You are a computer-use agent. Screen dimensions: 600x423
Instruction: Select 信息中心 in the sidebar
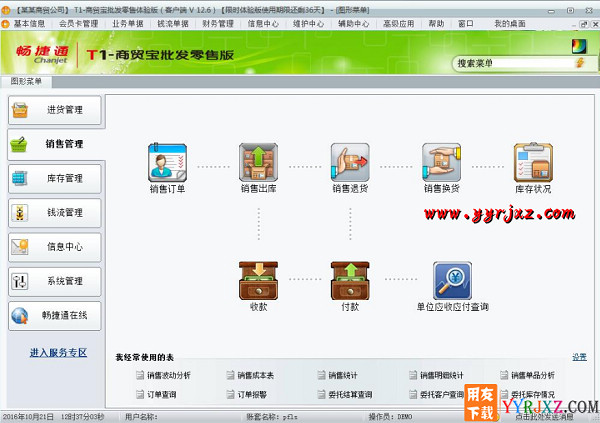(x=55, y=247)
